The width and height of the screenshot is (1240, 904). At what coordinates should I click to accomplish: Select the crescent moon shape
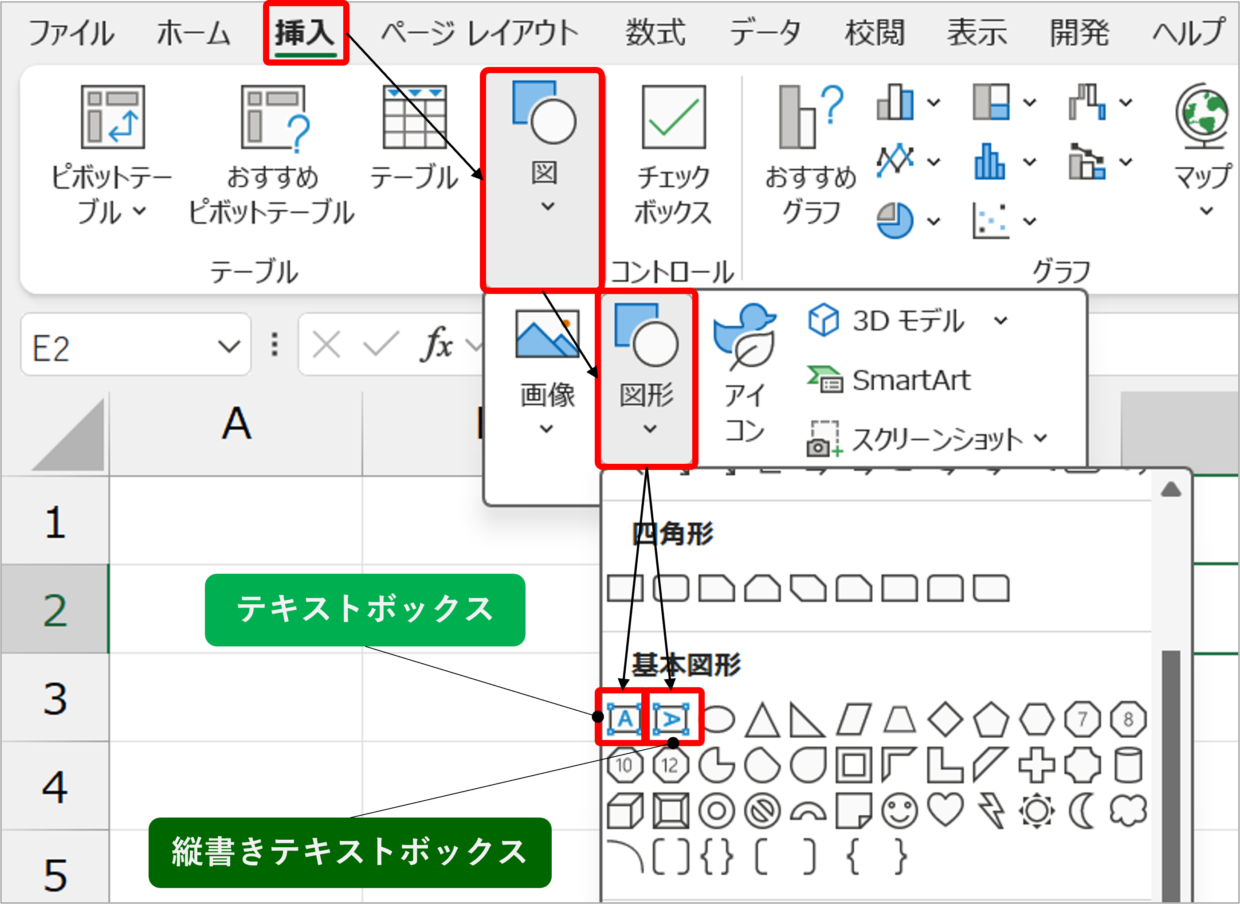[x=1083, y=811]
